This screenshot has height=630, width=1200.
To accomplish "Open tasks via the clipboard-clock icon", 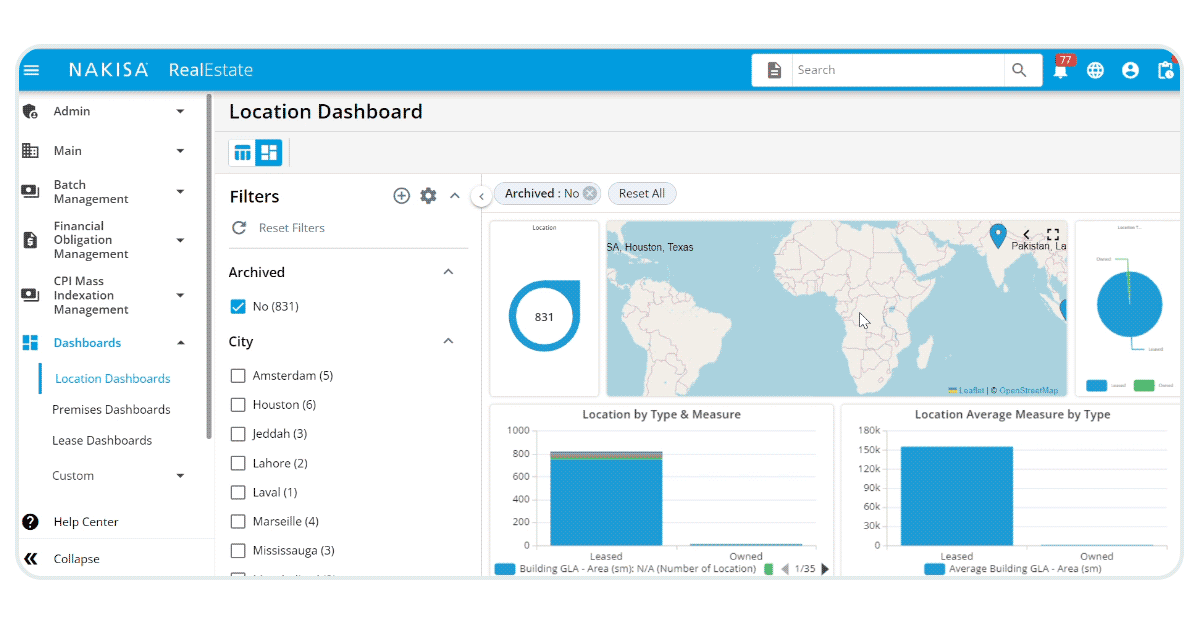I will pyautogui.click(x=1165, y=70).
